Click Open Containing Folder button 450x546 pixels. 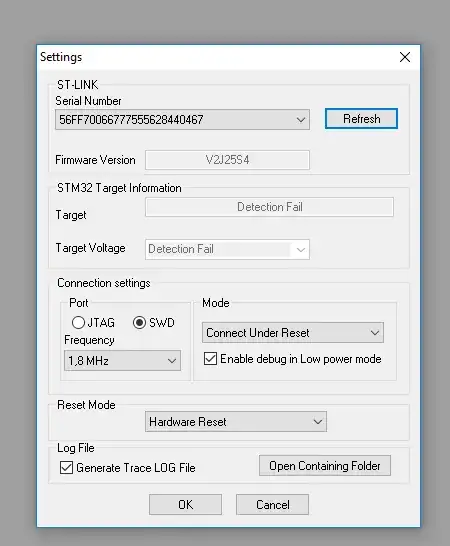point(325,466)
